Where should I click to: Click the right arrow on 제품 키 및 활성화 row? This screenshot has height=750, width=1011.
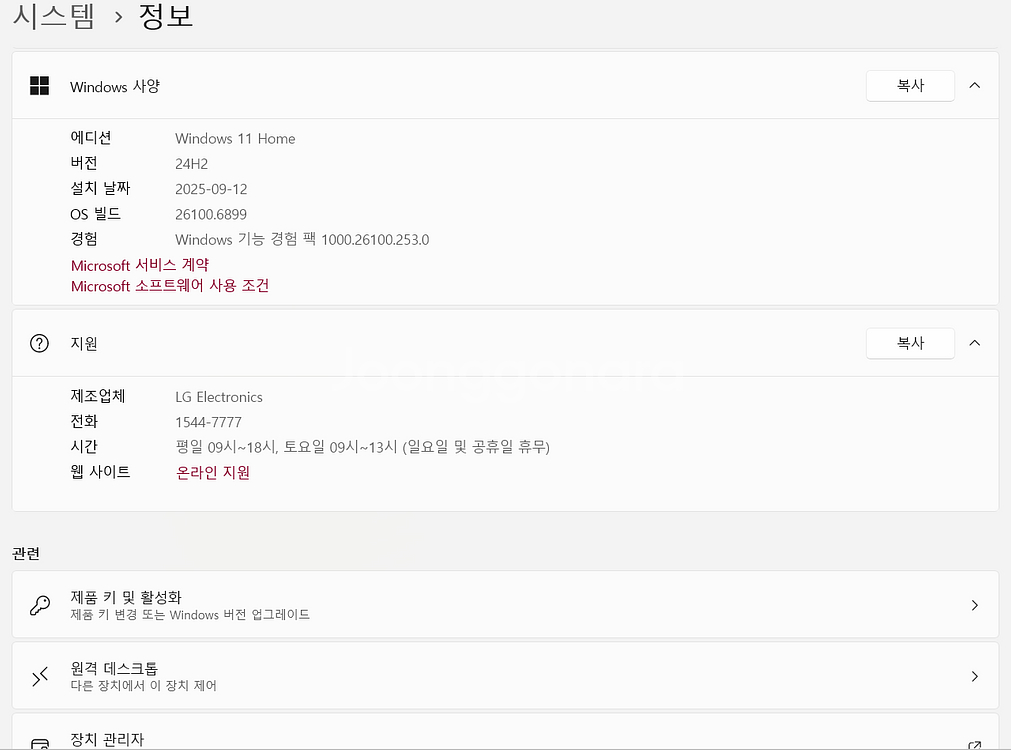974,605
